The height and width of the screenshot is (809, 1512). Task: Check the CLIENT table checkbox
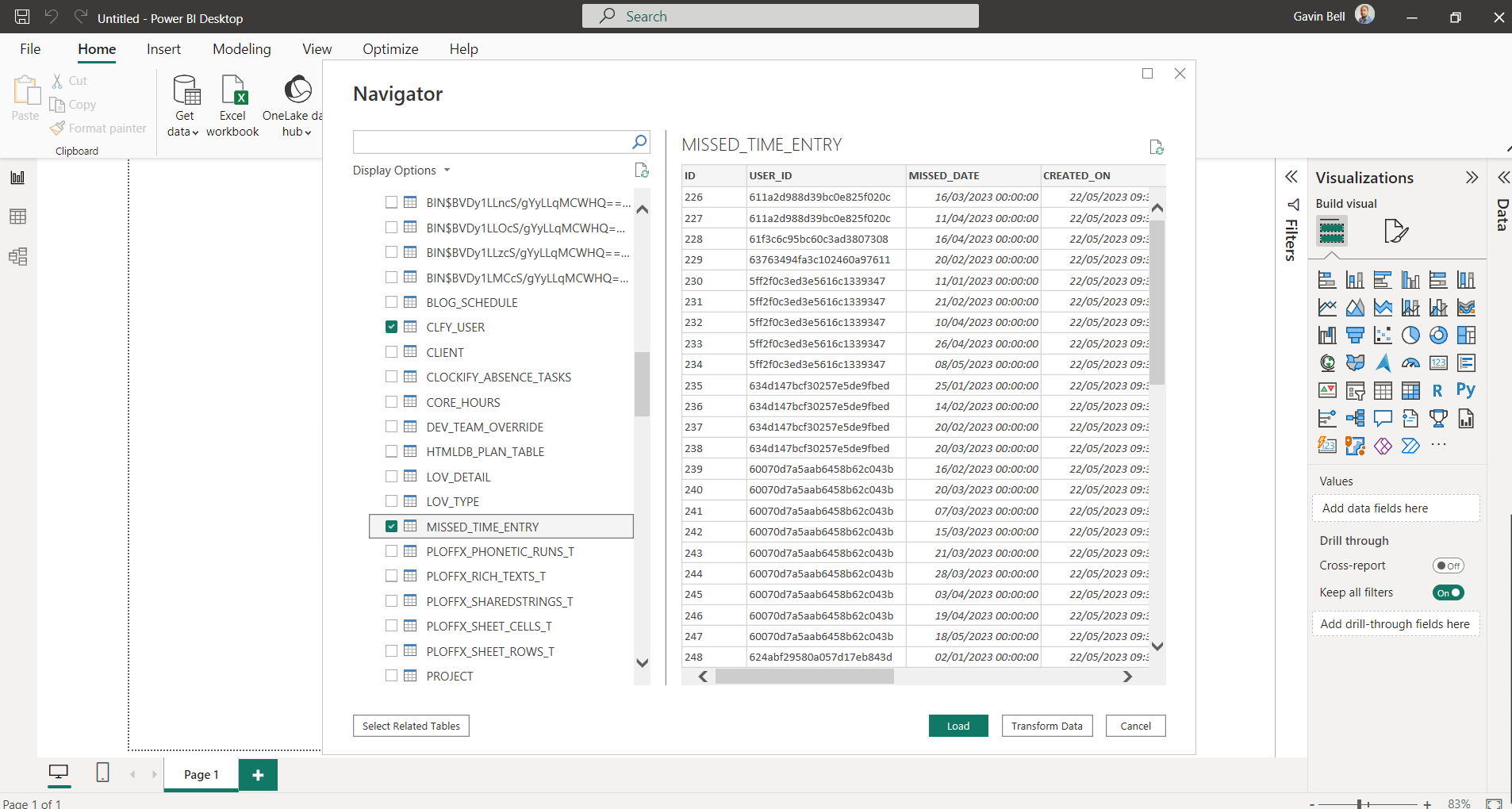[392, 351]
